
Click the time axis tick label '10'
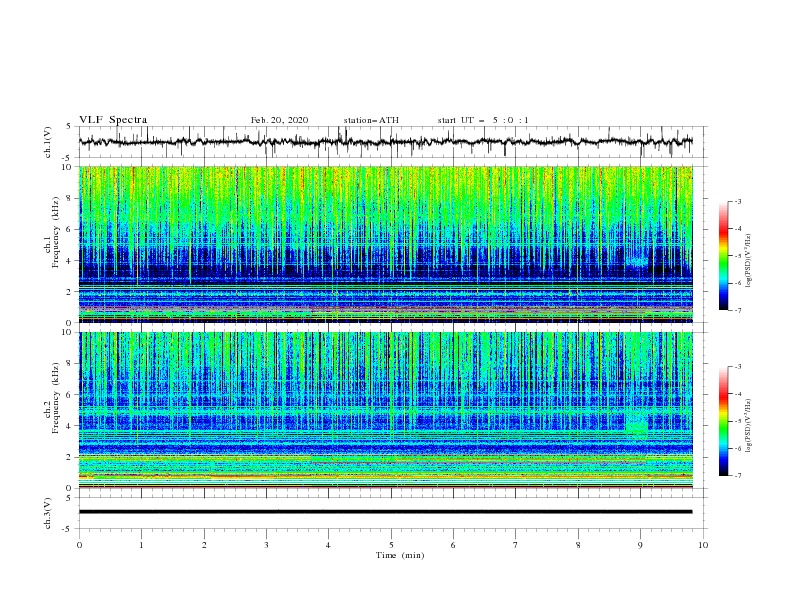click(x=703, y=545)
